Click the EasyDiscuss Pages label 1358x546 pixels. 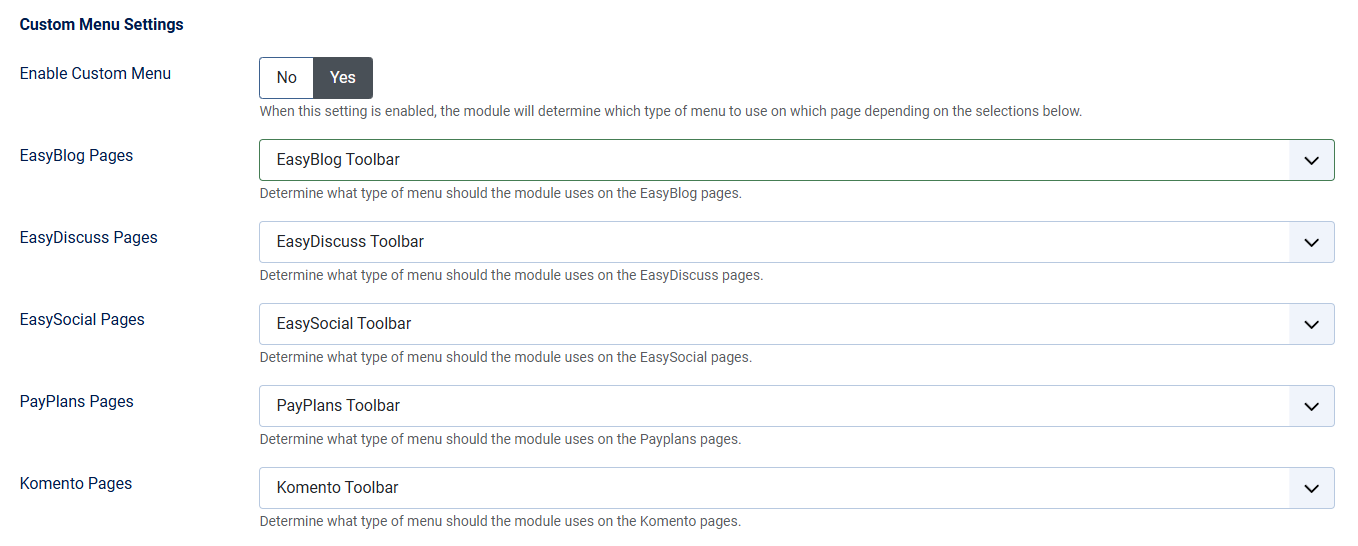pyautogui.click(x=89, y=237)
